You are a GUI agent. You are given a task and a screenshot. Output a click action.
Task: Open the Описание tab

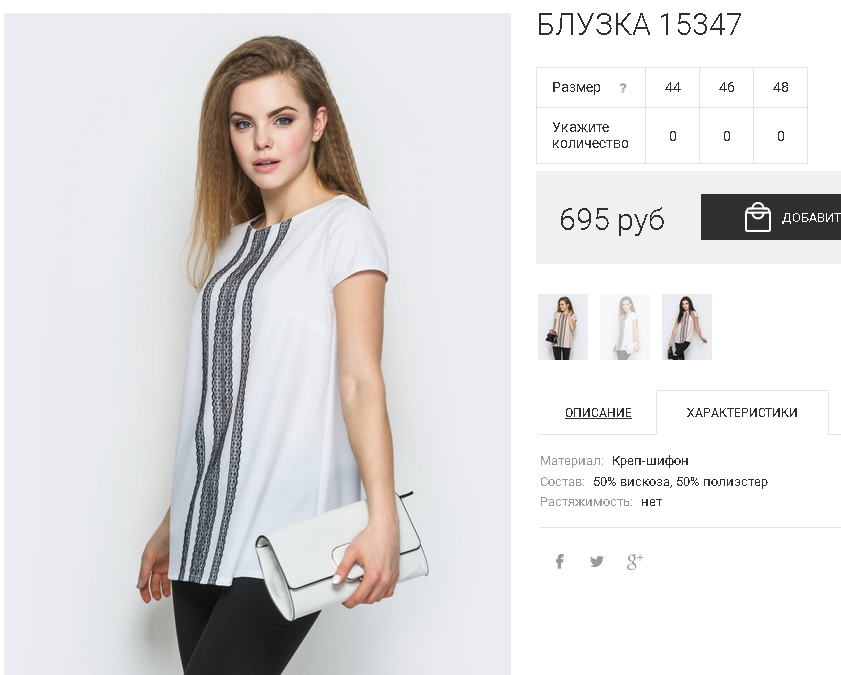coord(598,413)
